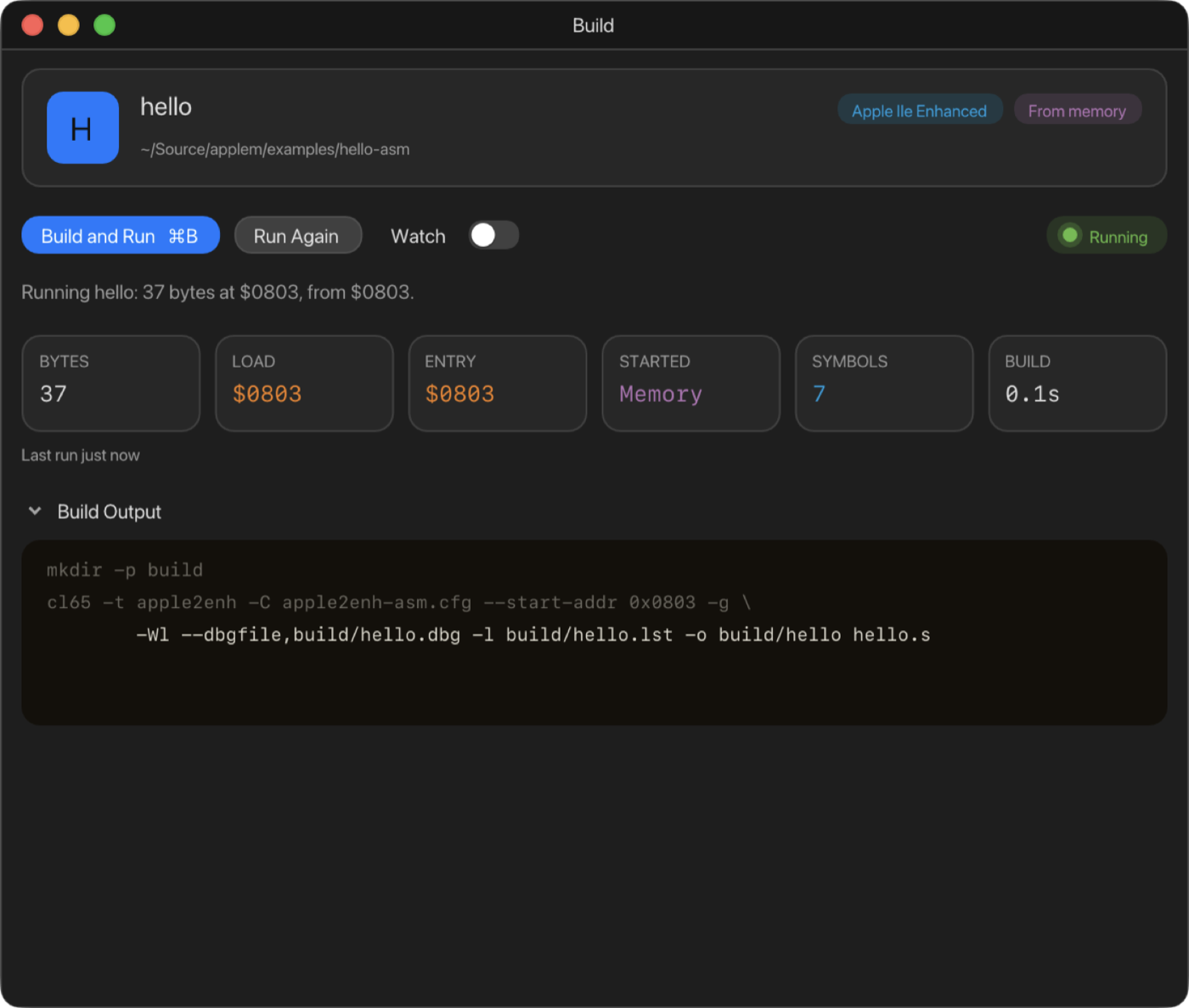Image resolution: width=1189 pixels, height=1008 pixels.
Task: Select the STARTED card showing Memory
Action: pos(691,383)
